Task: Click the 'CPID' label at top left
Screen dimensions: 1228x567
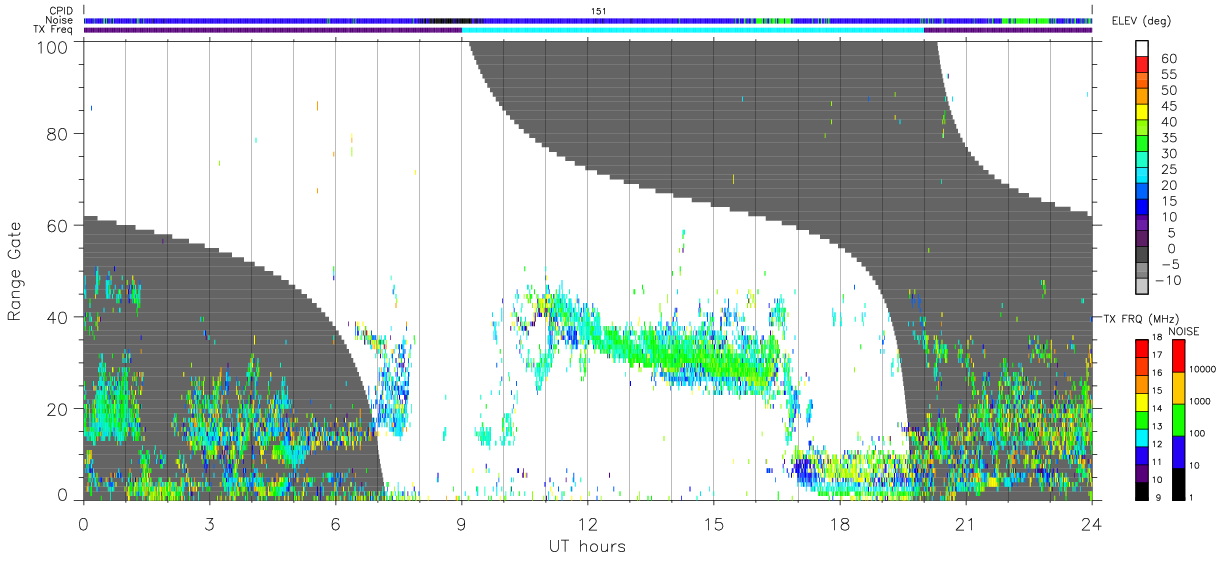Action: tap(61, 11)
